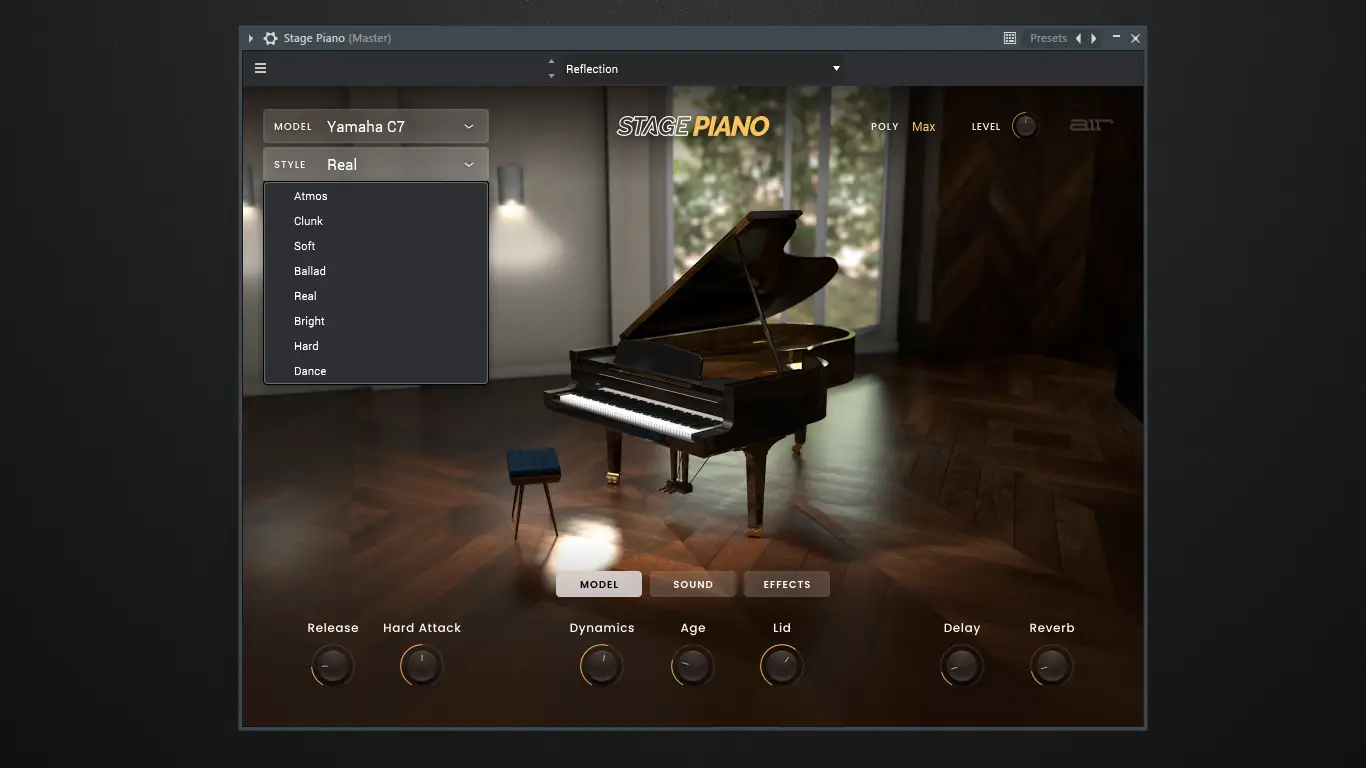Screen dimensions: 1366x768
Task: Open the MODEL dropdown showing Yamaha C7
Action: pos(375,125)
